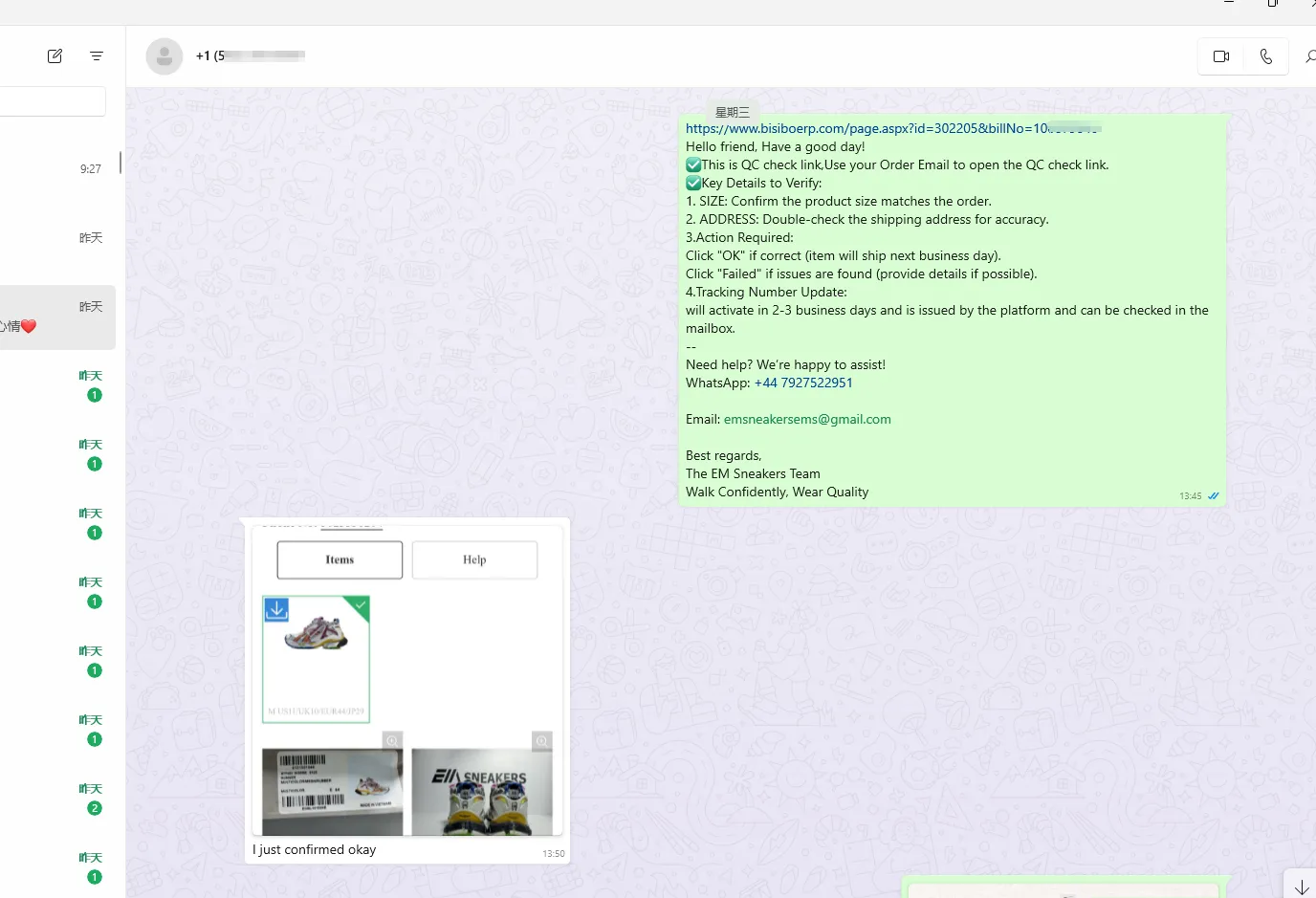The image size is (1316, 898).
Task: Start a new chat with compose icon
Action: [55, 56]
